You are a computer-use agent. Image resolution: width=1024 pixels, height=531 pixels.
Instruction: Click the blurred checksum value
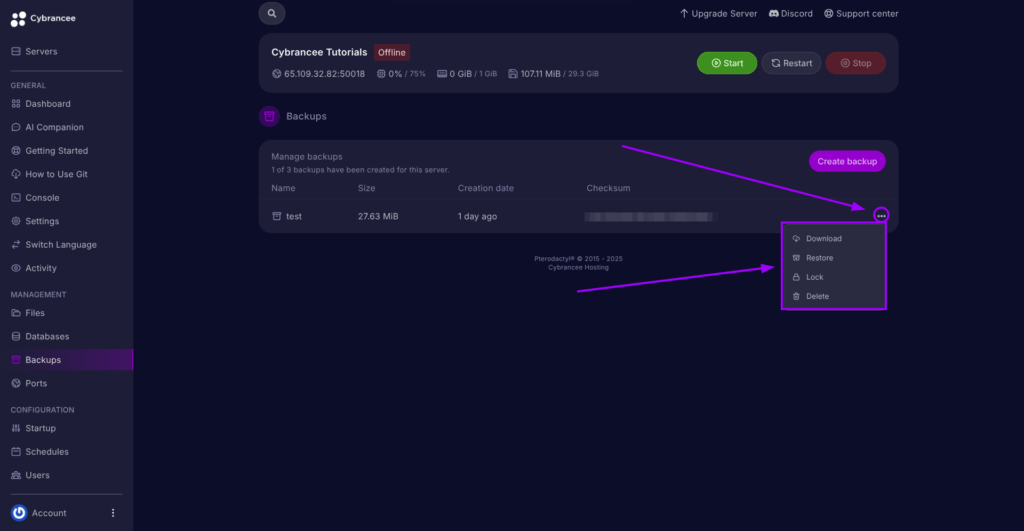pos(650,217)
